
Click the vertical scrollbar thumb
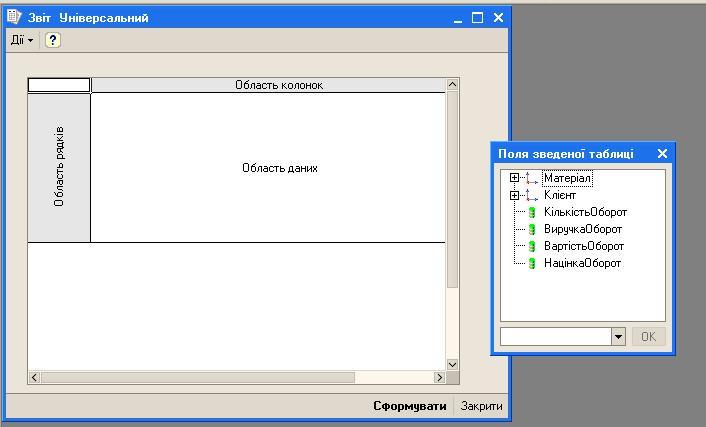click(453, 189)
